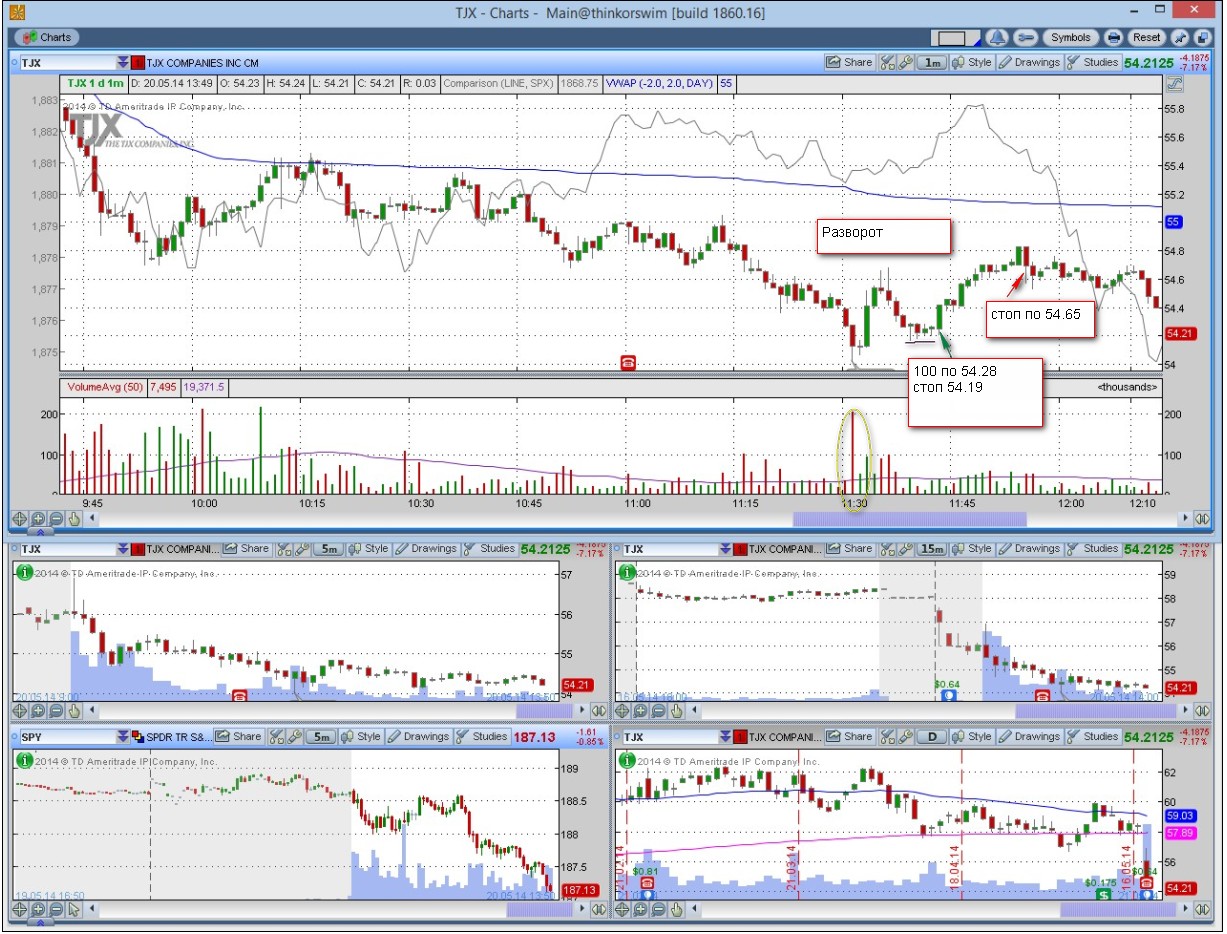Click the 1m chart horizontal scrollbar thumb
Screen dimensions: 1227x934
pos(910,519)
